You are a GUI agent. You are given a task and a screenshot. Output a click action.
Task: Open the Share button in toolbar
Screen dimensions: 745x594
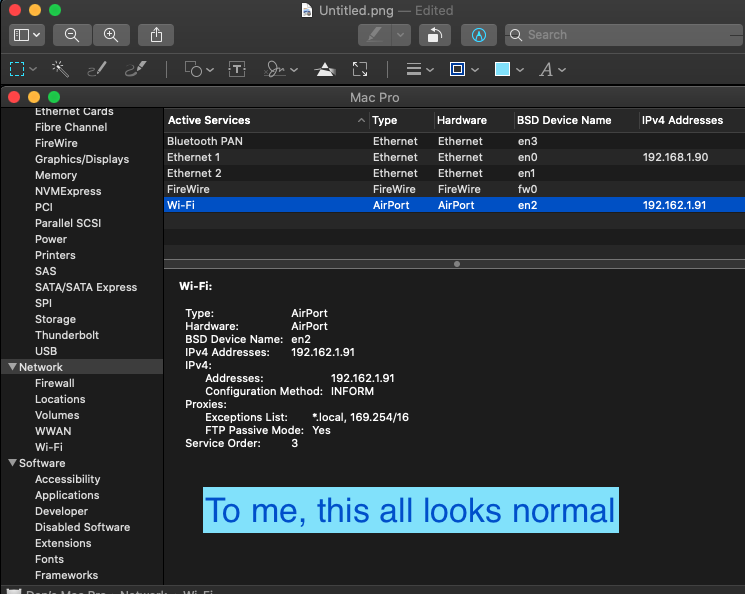coord(156,35)
